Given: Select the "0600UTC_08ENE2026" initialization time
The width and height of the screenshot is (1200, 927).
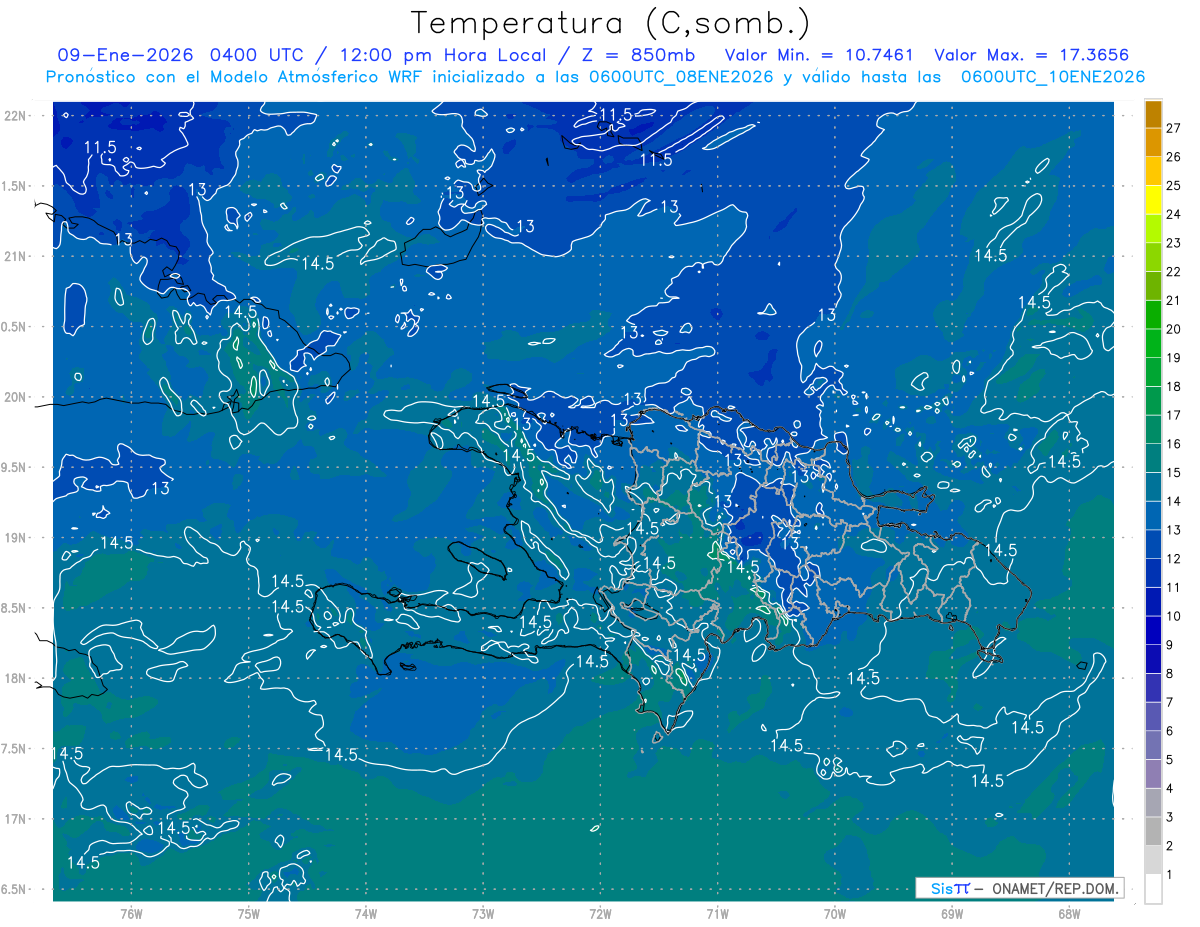Looking at the screenshot, I should coord(681,77).
